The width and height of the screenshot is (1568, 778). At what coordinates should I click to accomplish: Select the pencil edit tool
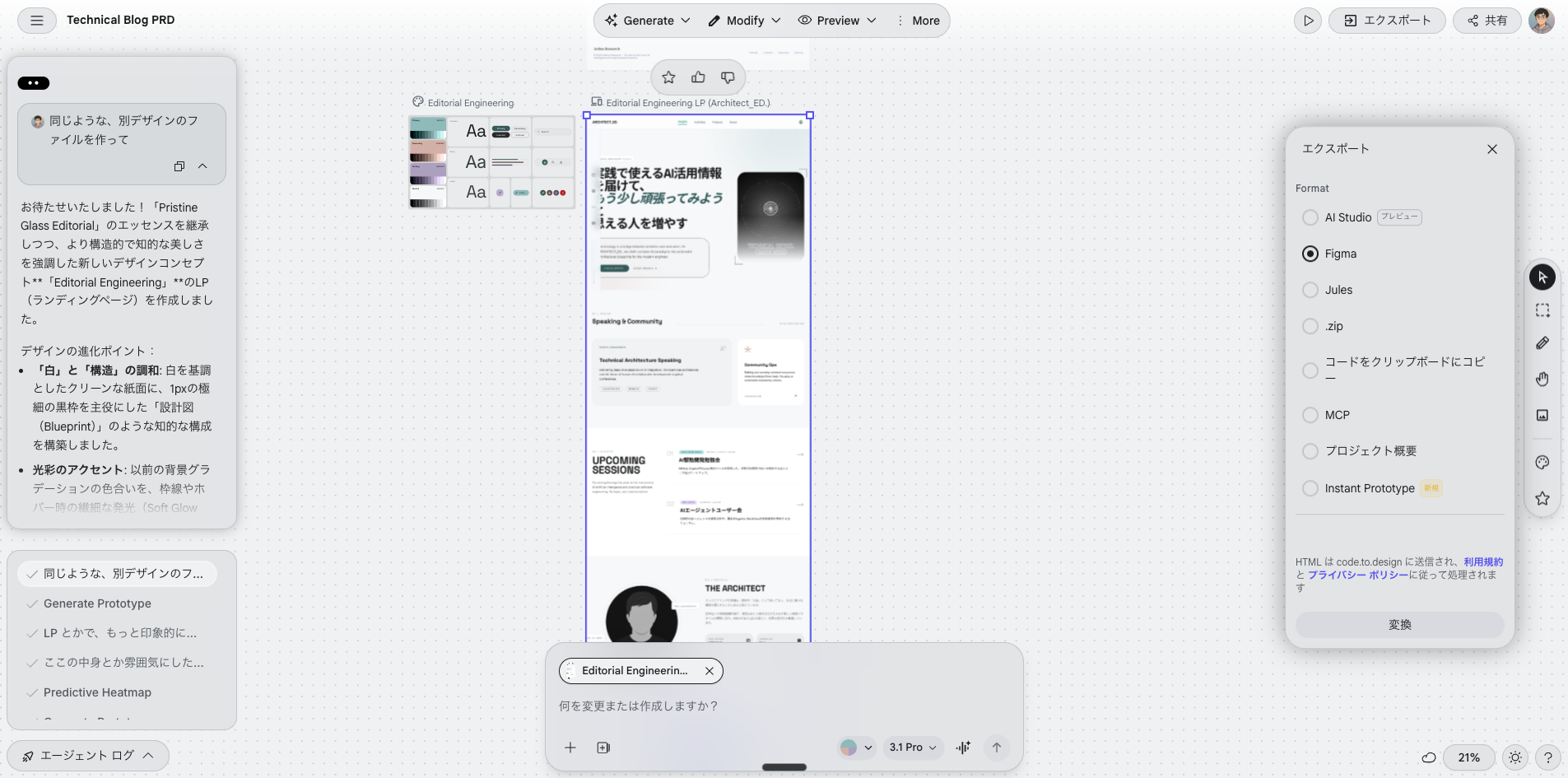[x=1542, y=343]
